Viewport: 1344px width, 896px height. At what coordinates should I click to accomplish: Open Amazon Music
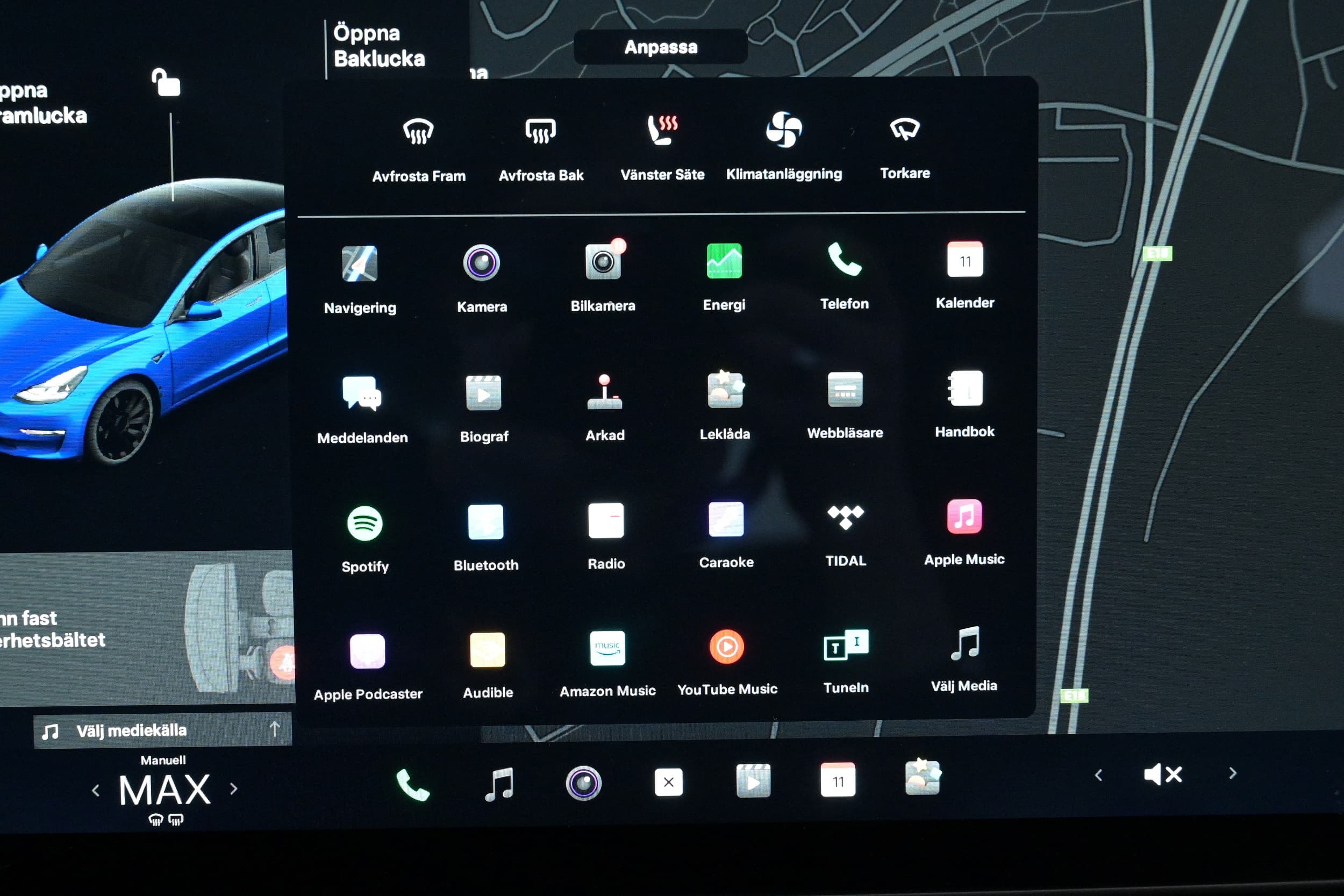tap(607, 664)
